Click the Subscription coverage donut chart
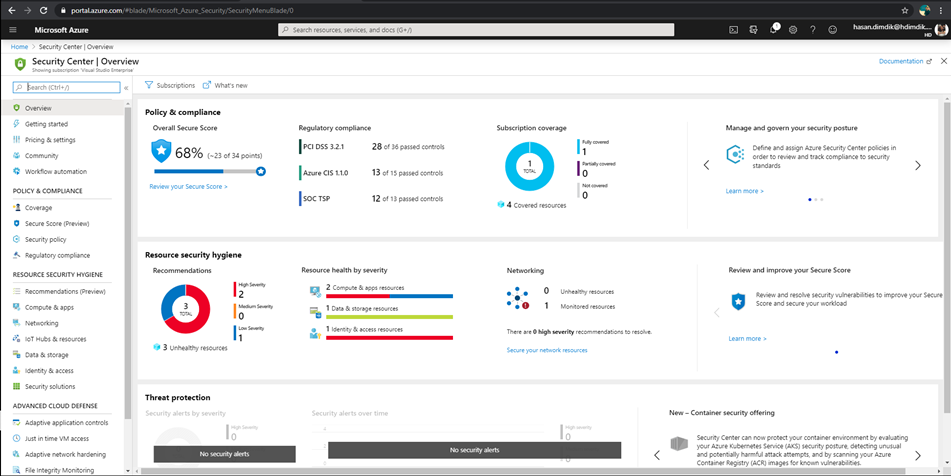Image resolution: width=951 pixels, height=476 pixels. click(529, 167)
